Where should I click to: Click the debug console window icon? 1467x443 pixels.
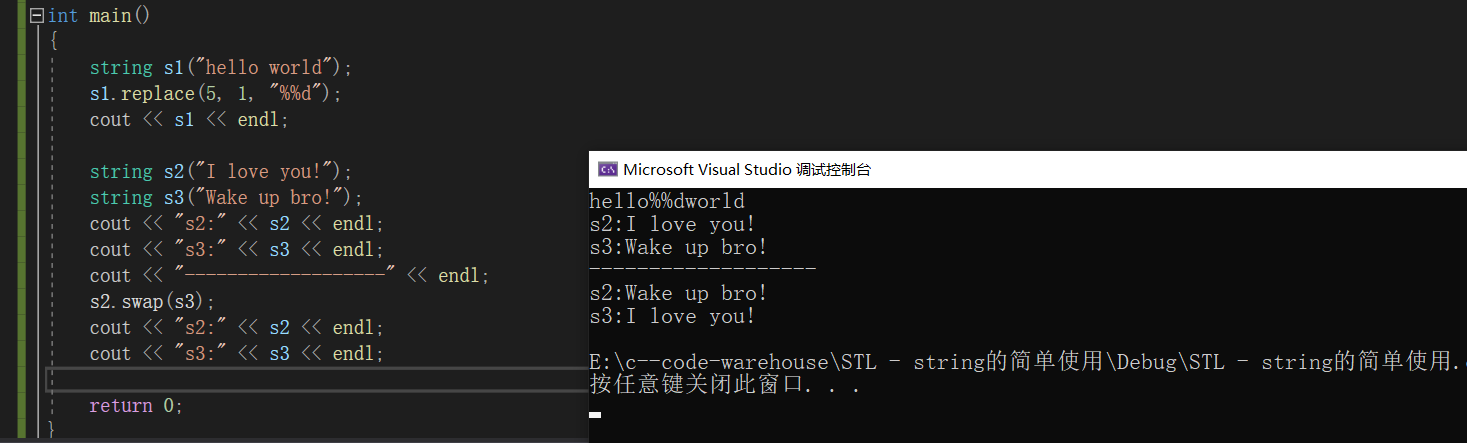pyautogui.click(x=606, y=169)
